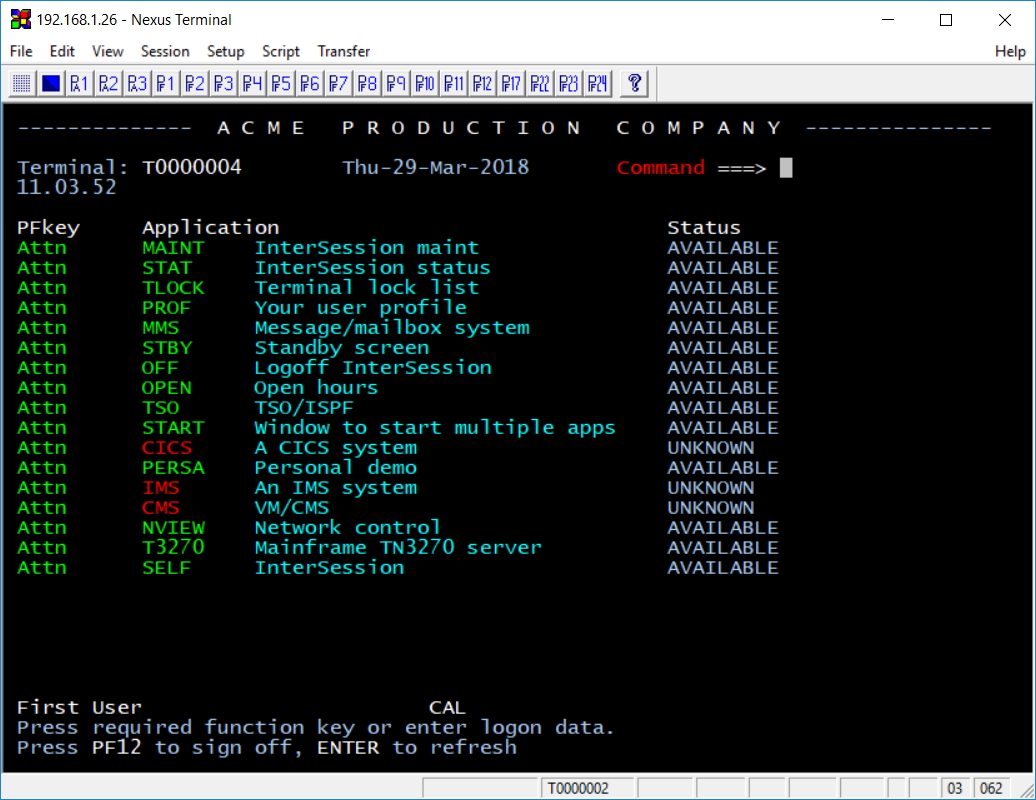Click the solid blue screen toolbar icon
Image resolution: width=1036 pixels, height=800 pixels.
point(51,83)
